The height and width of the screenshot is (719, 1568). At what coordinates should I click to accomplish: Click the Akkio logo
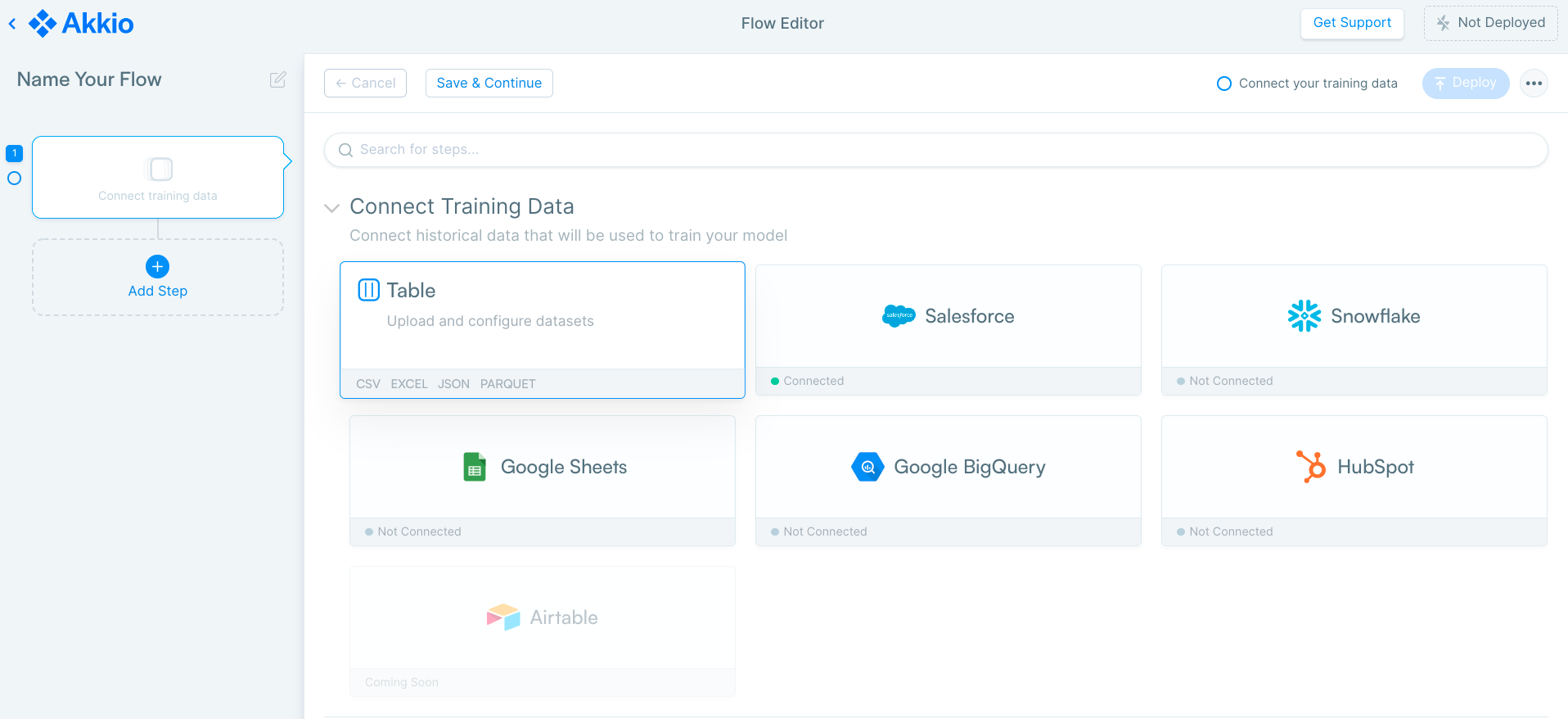[x=81, y=23]
